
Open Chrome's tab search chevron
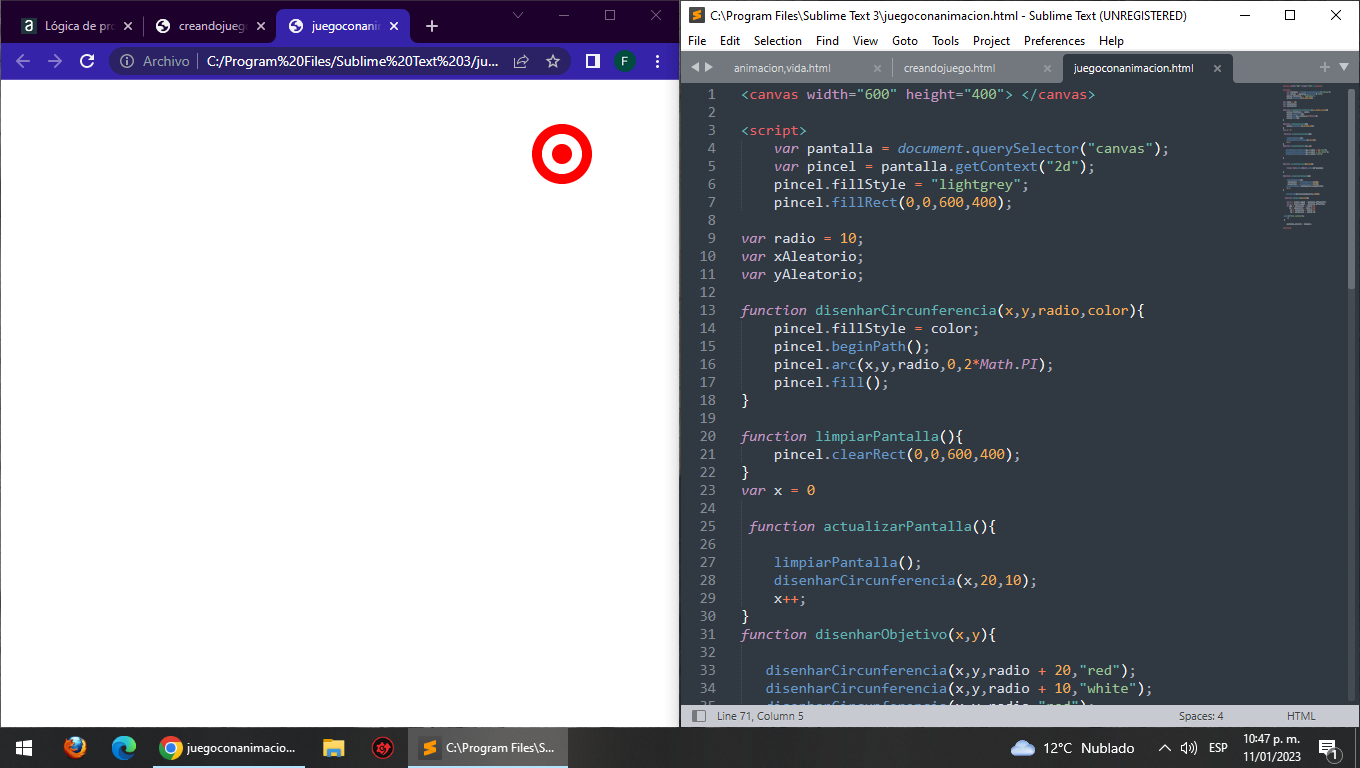pyautogui.click(x=518, y=15)
